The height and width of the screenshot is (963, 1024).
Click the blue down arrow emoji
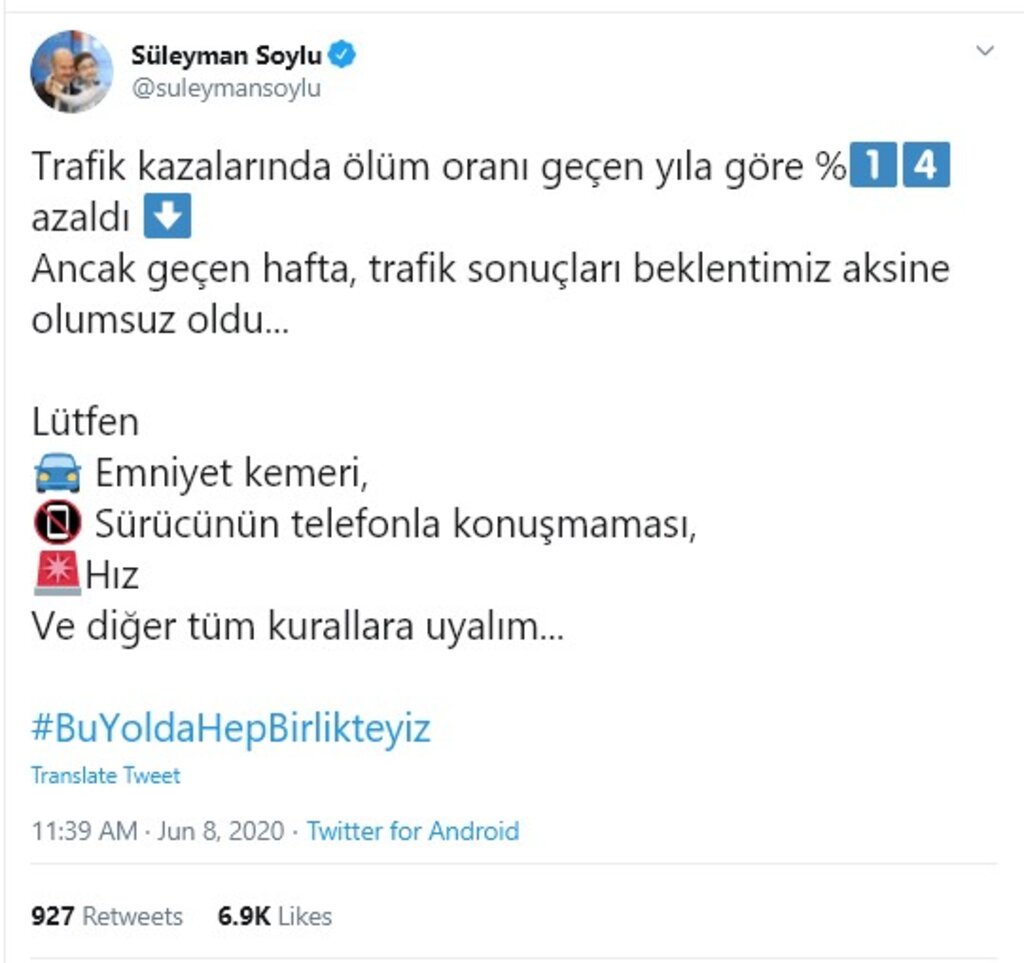(x=167, y=216)
